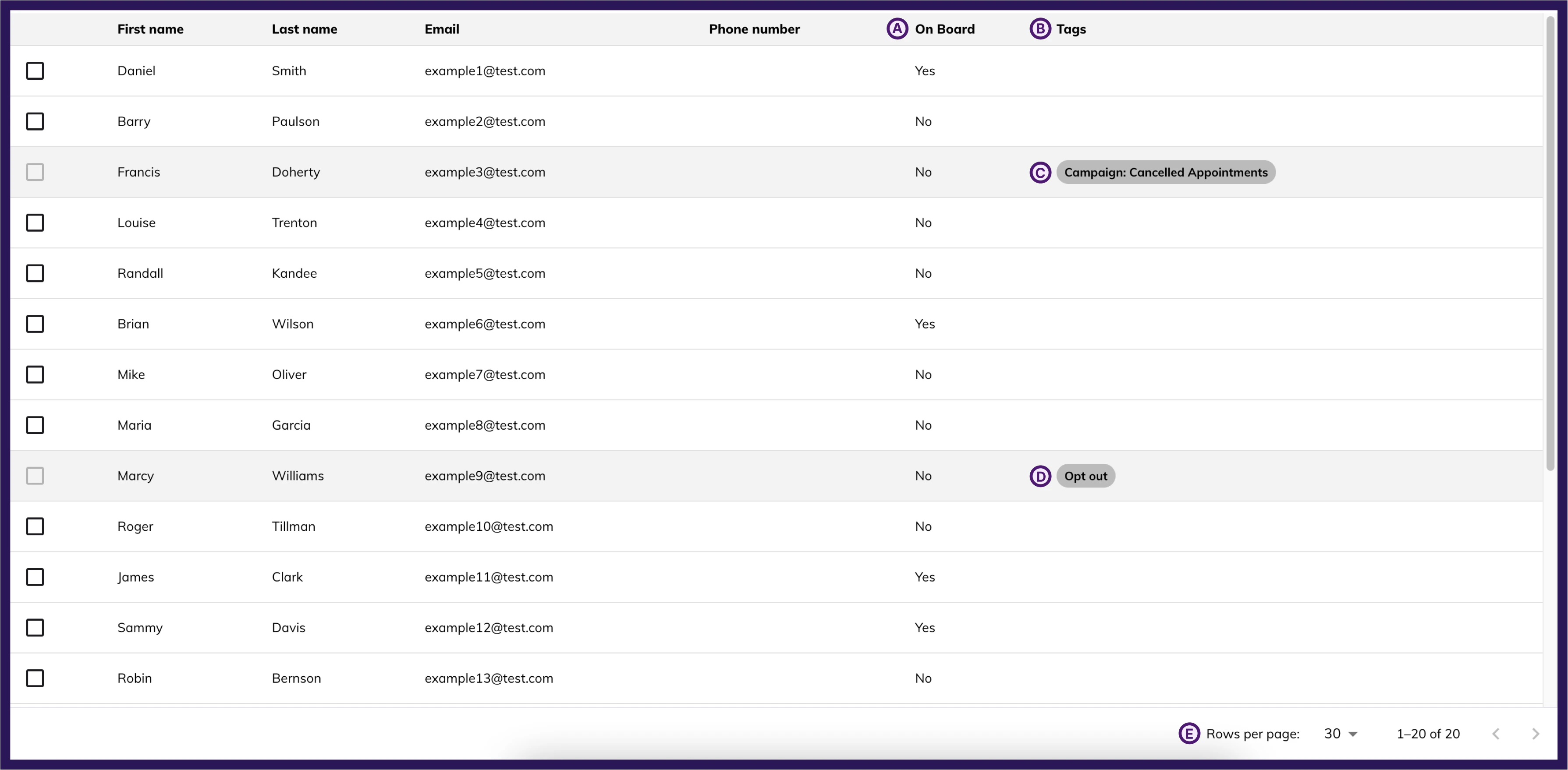
Task: Click the circled B marker beside Tags
Action: click(x=1039, y=28)
